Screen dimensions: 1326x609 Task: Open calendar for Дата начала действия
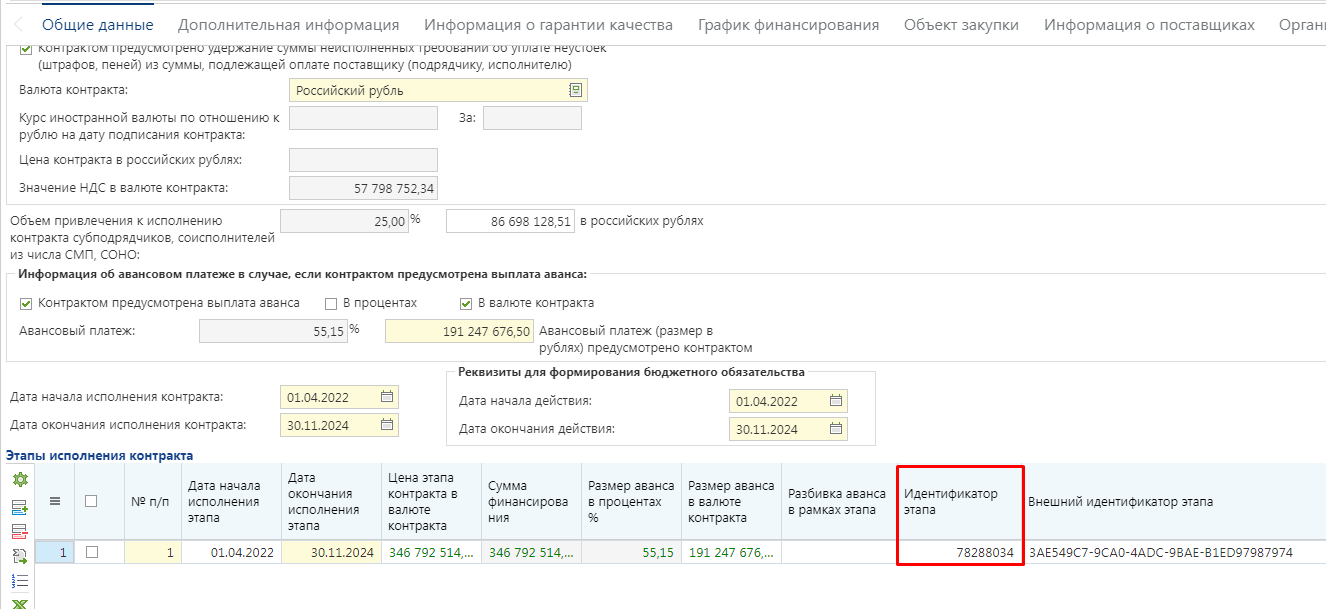point(836,400)
